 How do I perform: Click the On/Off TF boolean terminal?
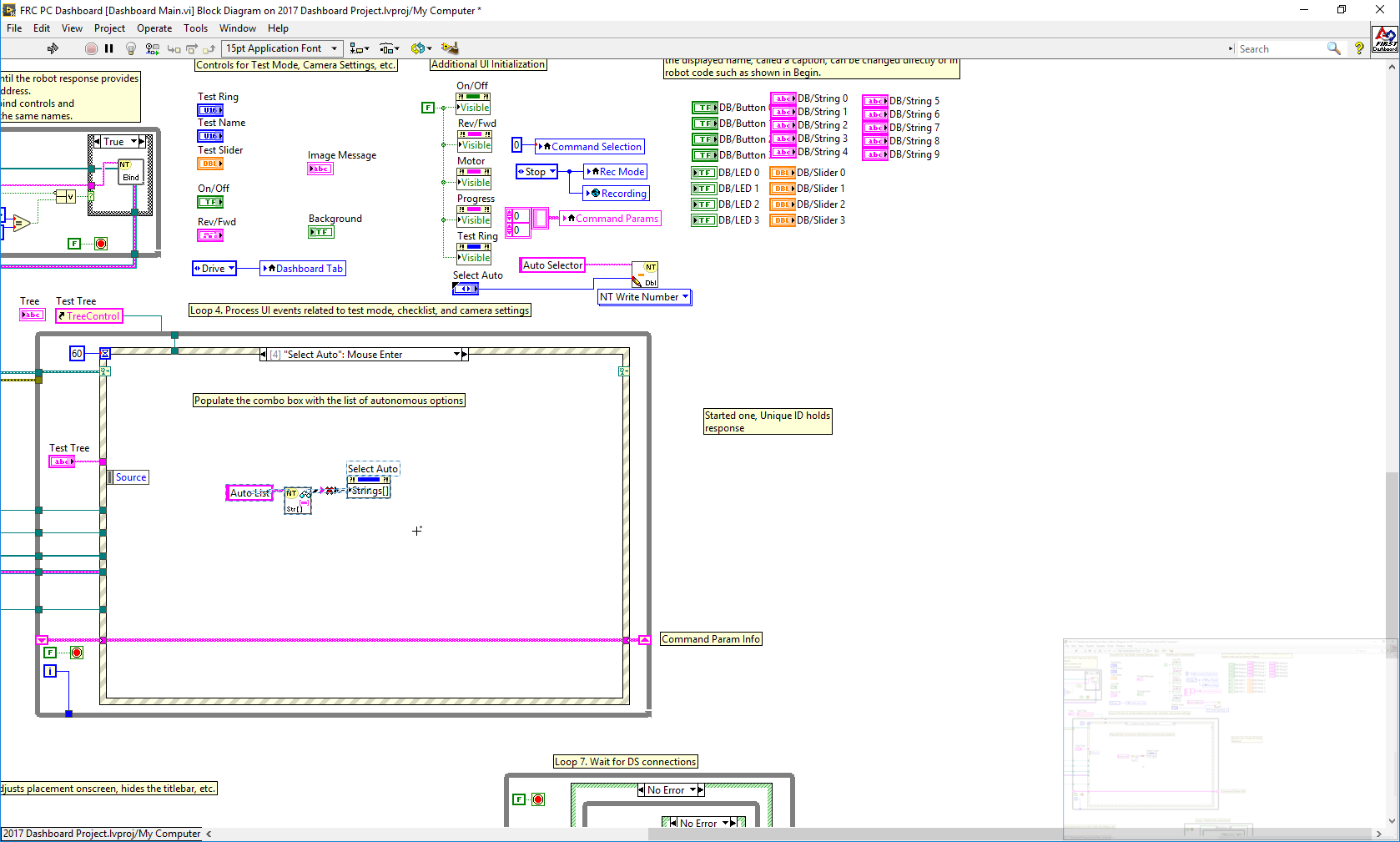[210, 202]
